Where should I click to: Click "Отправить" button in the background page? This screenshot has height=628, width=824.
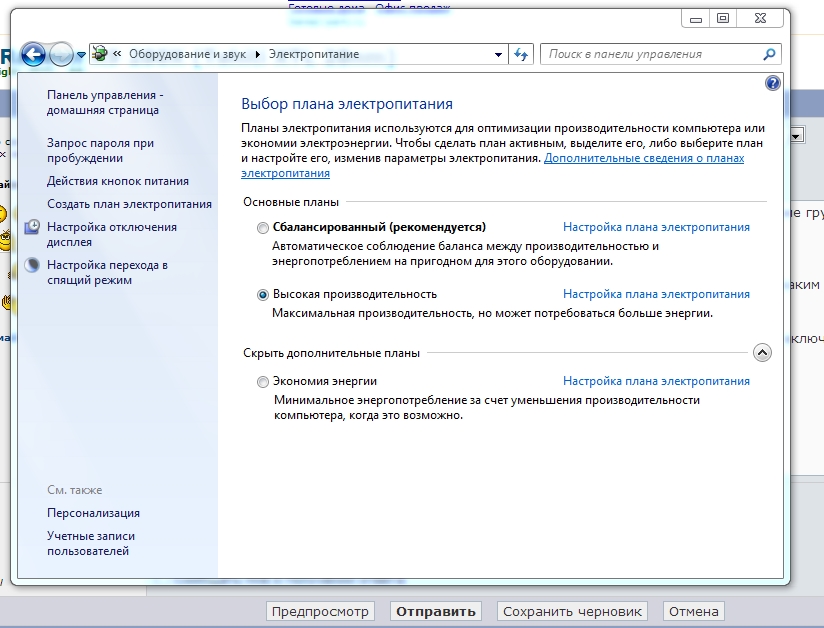pyautogui.click(x=436, y=612)
